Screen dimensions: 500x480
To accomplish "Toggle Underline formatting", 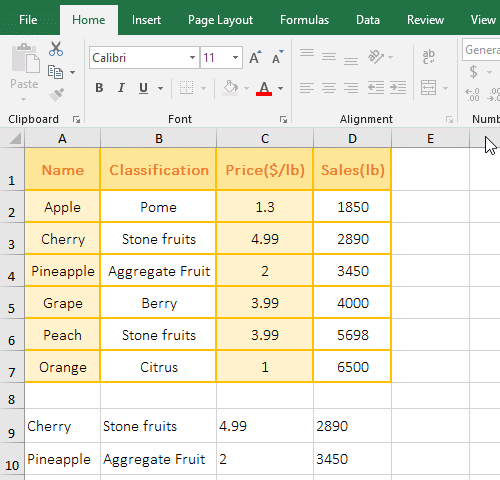I will (x=144, y=88).
